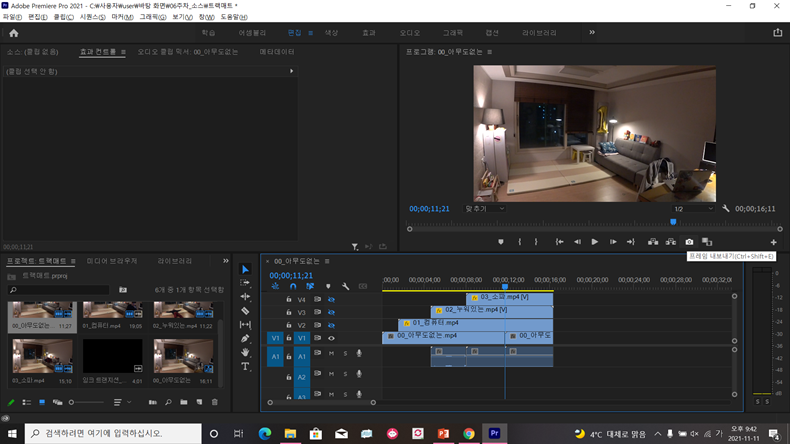790x444 pixels.
Task: Open 효과 컨트롤 panel menu
Action: tap(123, 52)
